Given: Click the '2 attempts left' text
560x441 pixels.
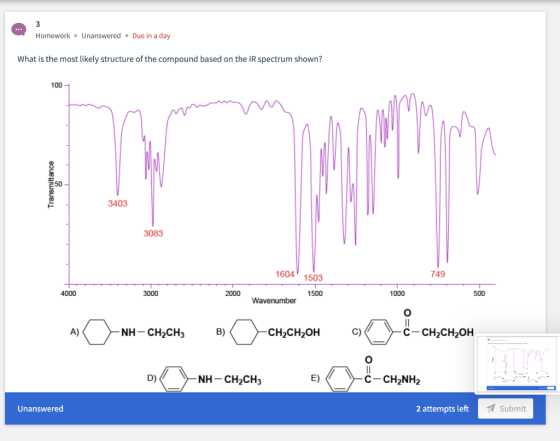Looking at the screenshot, I should pos(442,409).
